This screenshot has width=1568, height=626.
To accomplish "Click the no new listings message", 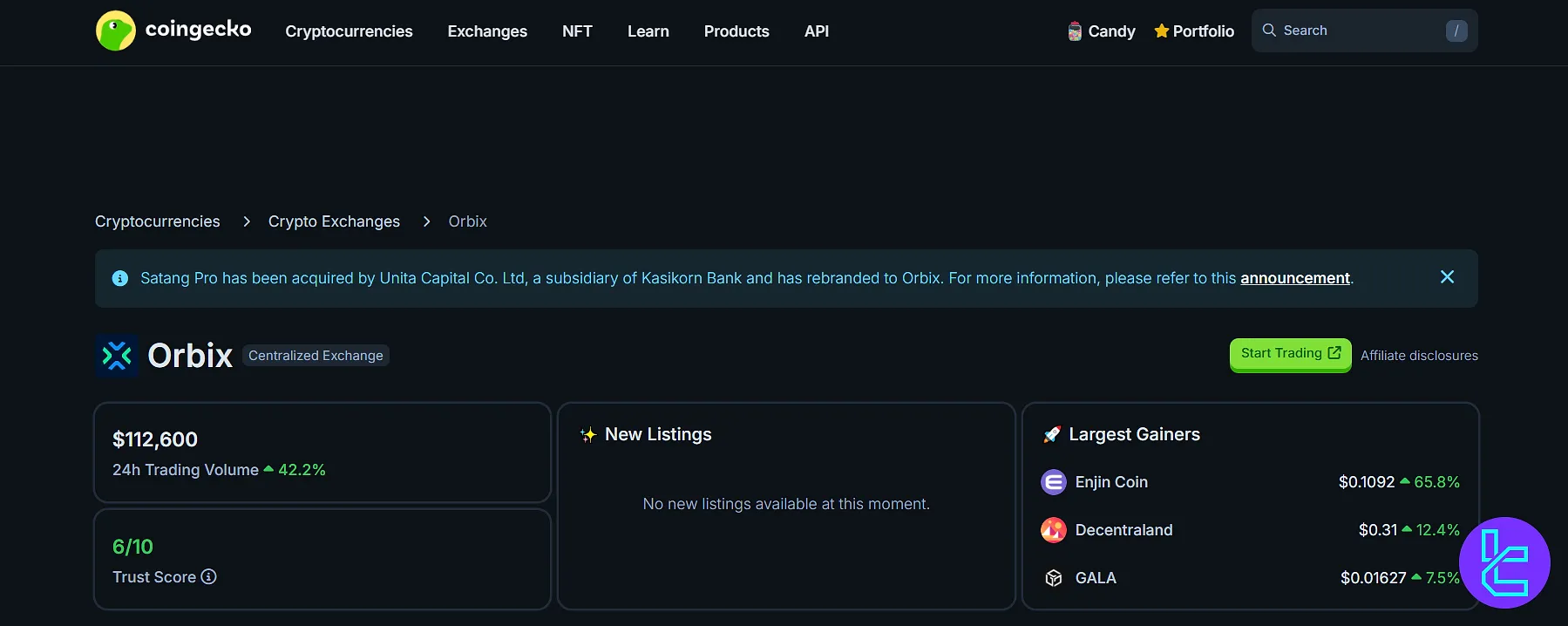I will tap(786, 504).
